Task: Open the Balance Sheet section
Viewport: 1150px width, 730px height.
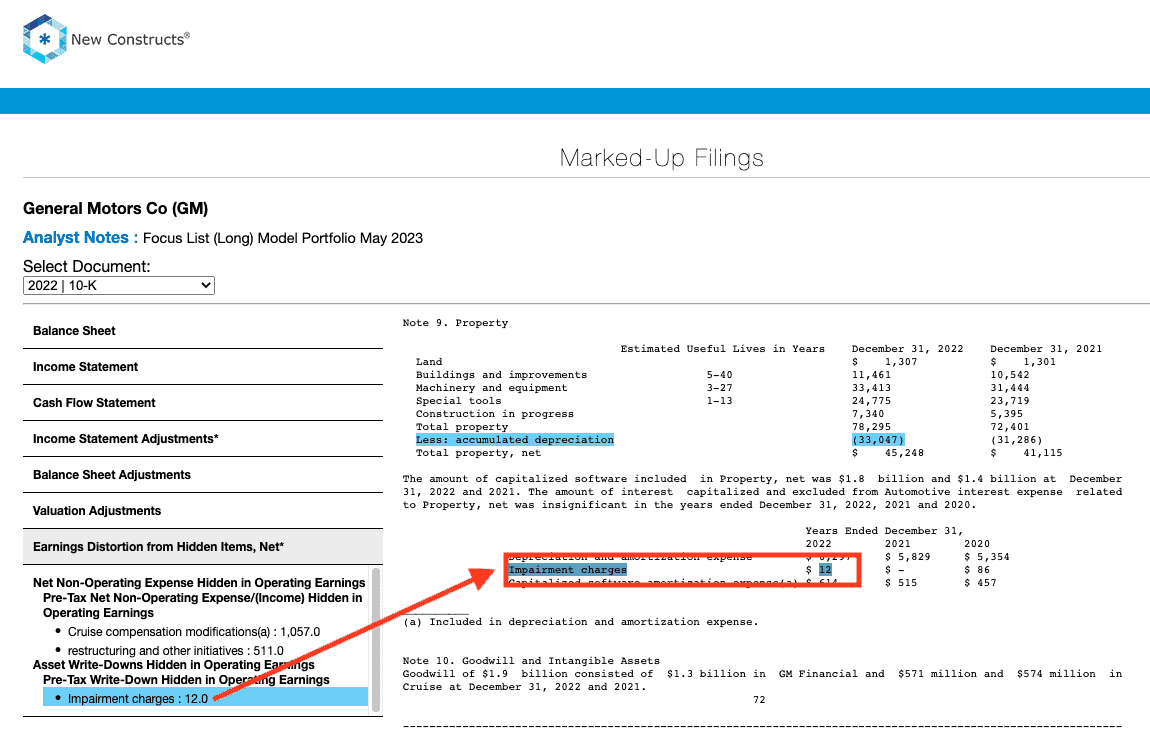Action: tap(203, 331)
